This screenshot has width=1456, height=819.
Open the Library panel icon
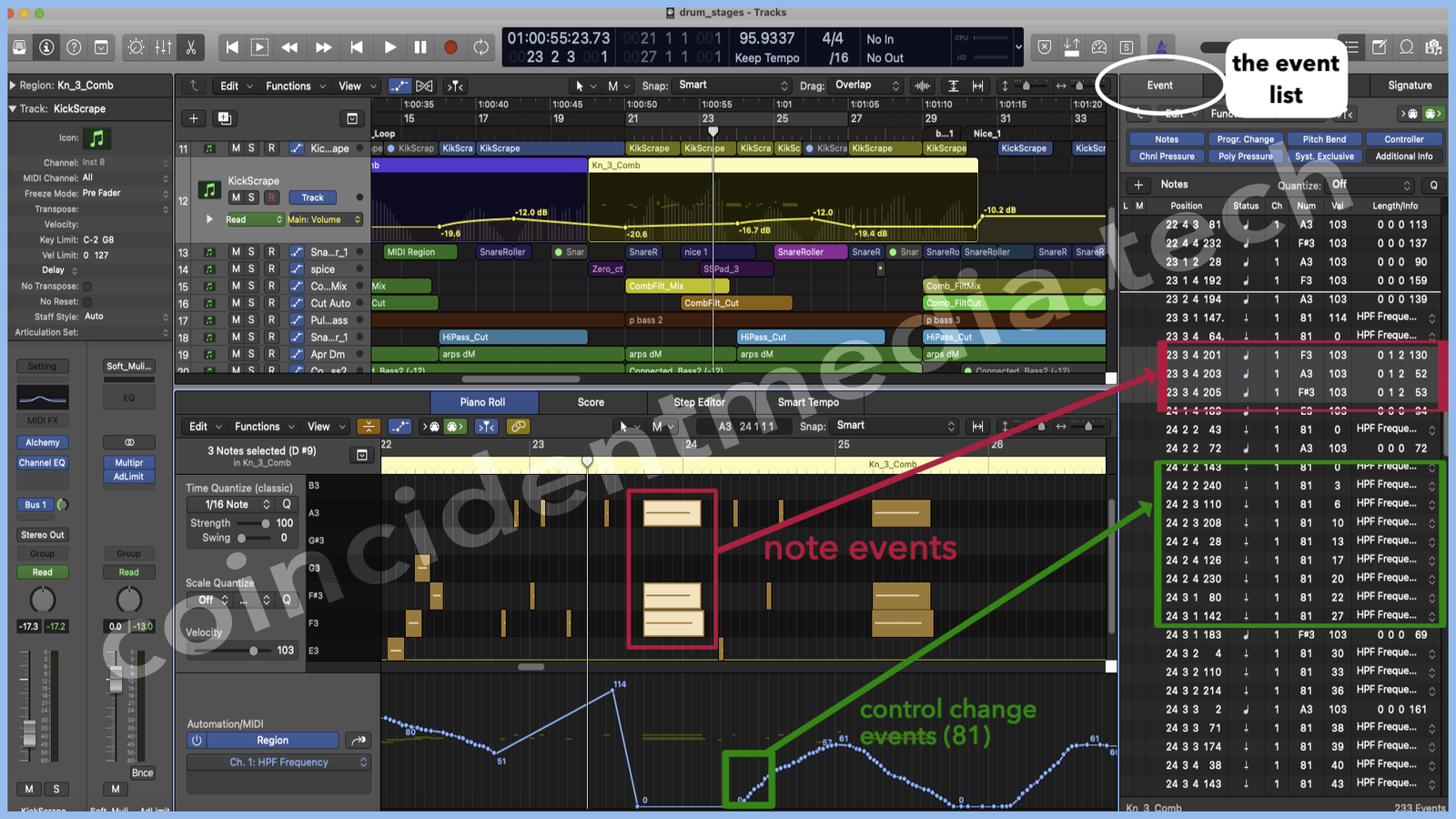tap(19, 47)
